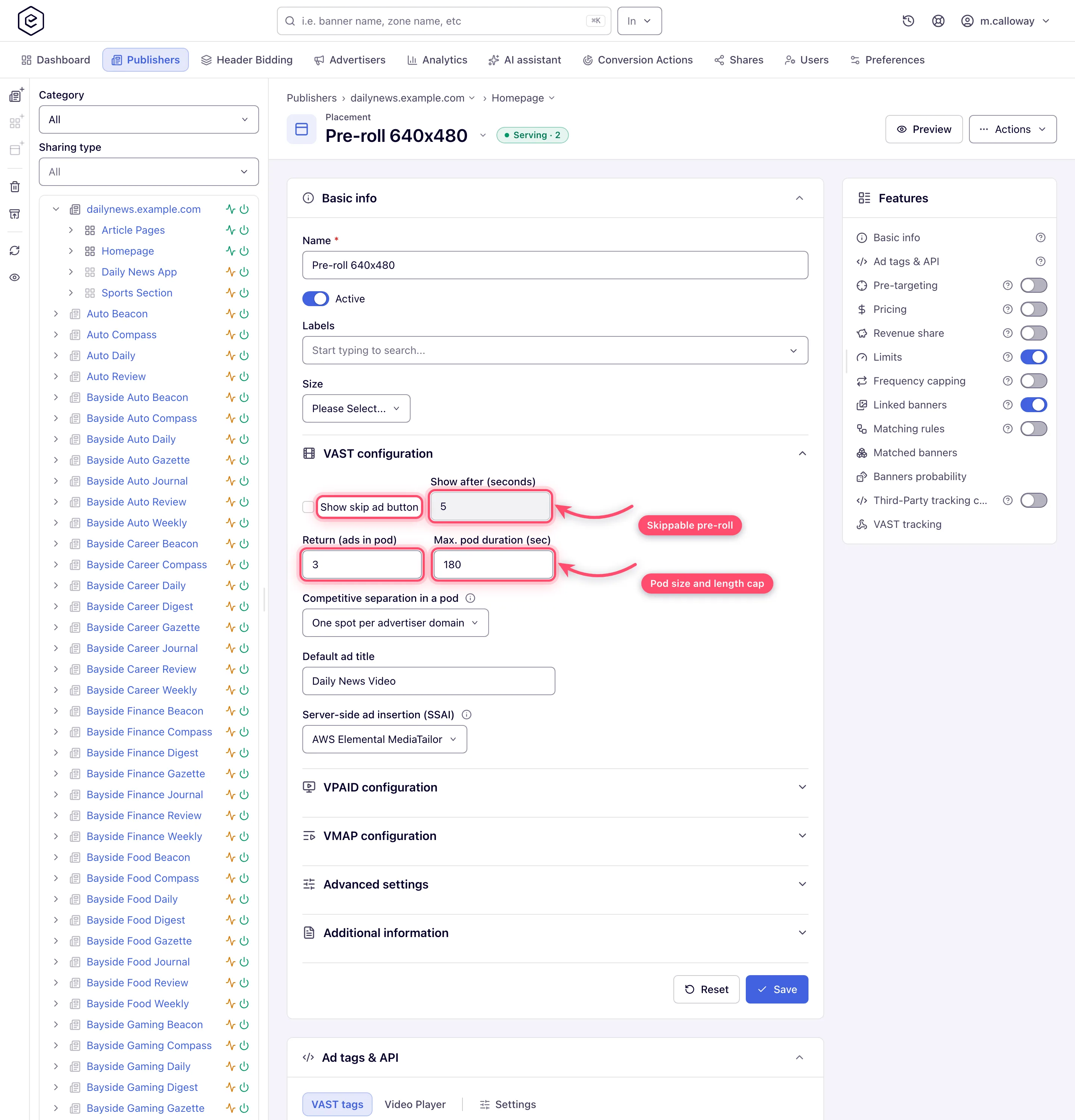The height and width of the screenshot is (1120, 1075).
Task: Disable the Limits feature toggle
Action: tap(1033, 357)
